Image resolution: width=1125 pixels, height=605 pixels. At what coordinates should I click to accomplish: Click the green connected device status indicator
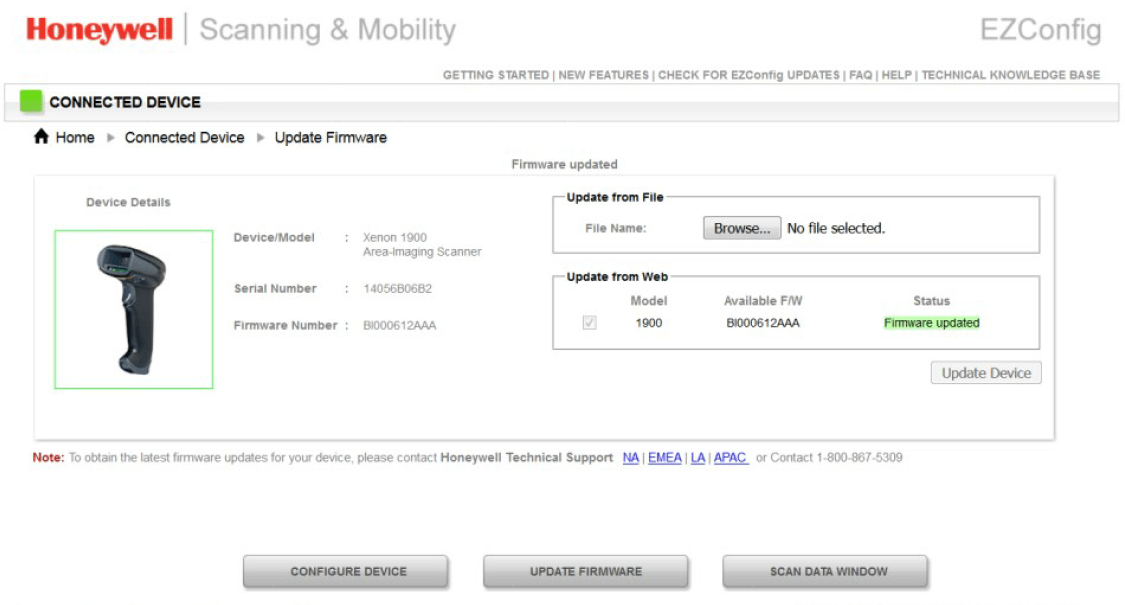(x=31, y=101)
